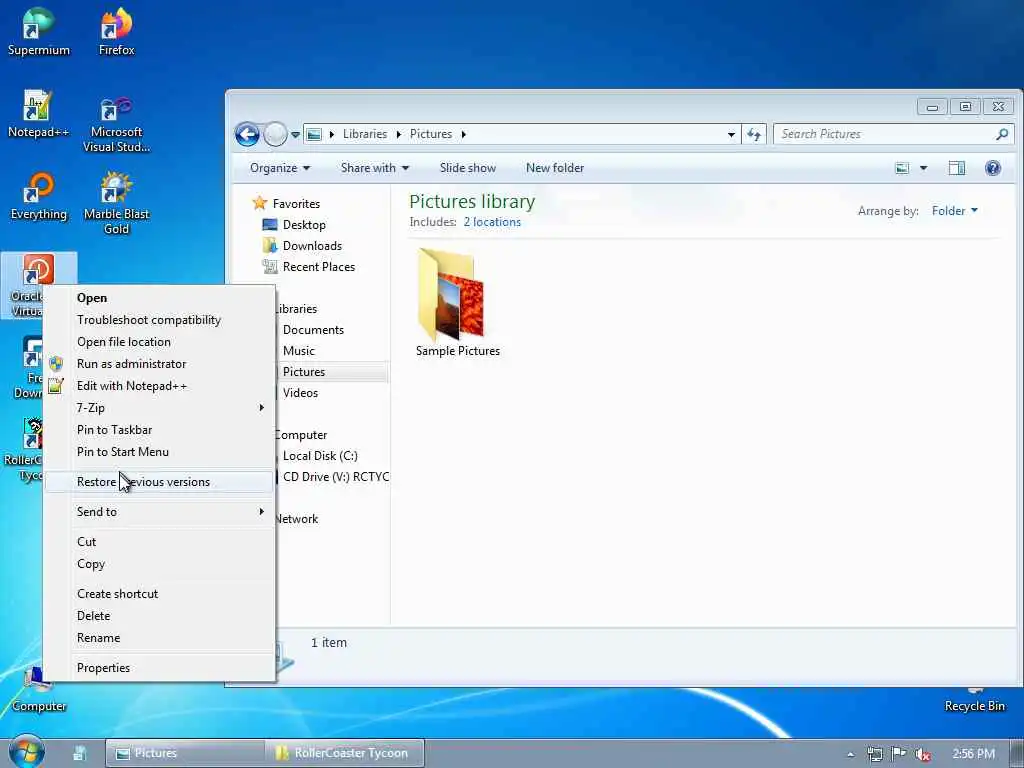
Task: Select the Marble Blast Gold desktop icon
Action: (116, 203)
